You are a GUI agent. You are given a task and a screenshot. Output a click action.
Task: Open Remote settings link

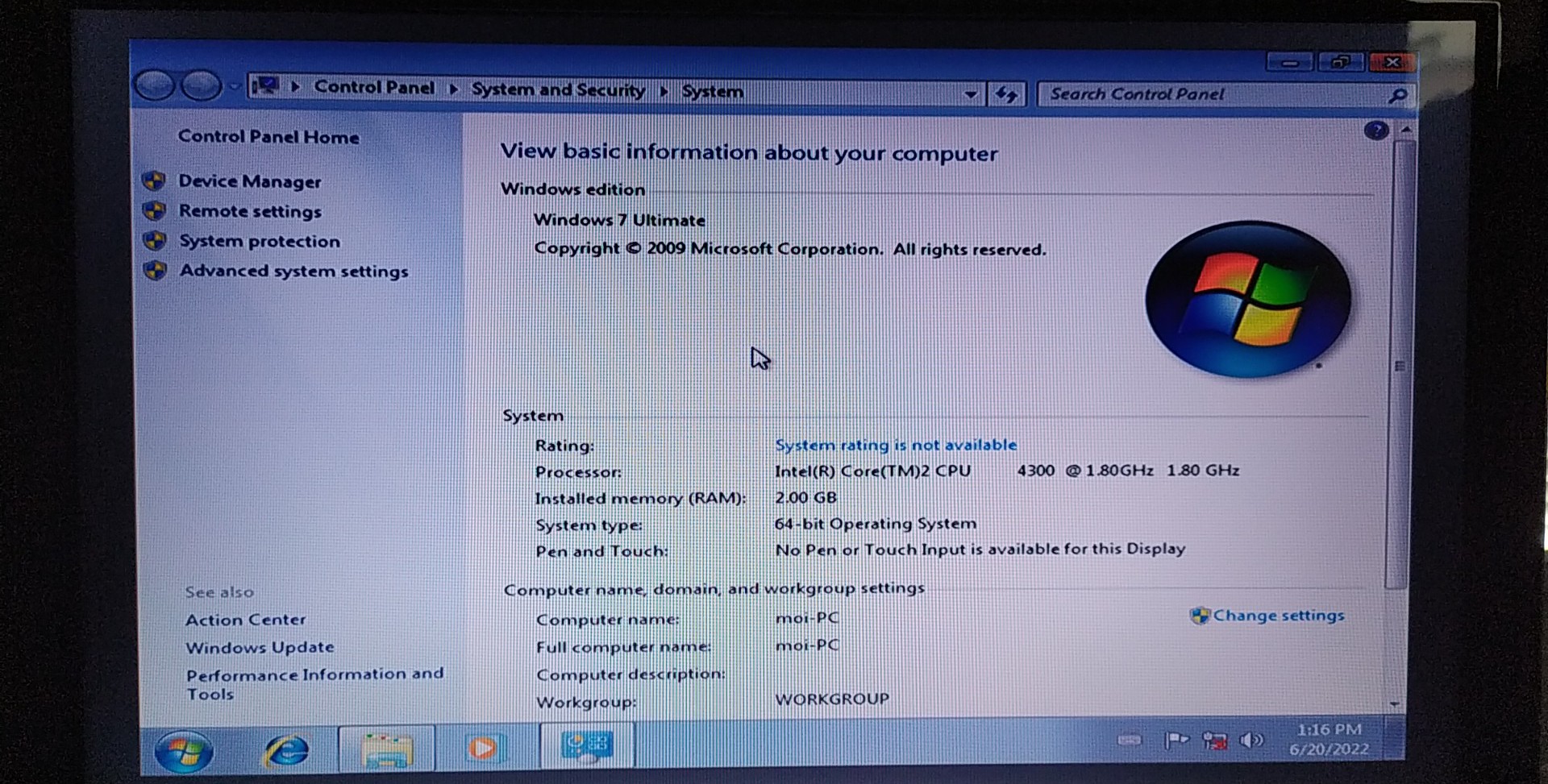250,211
